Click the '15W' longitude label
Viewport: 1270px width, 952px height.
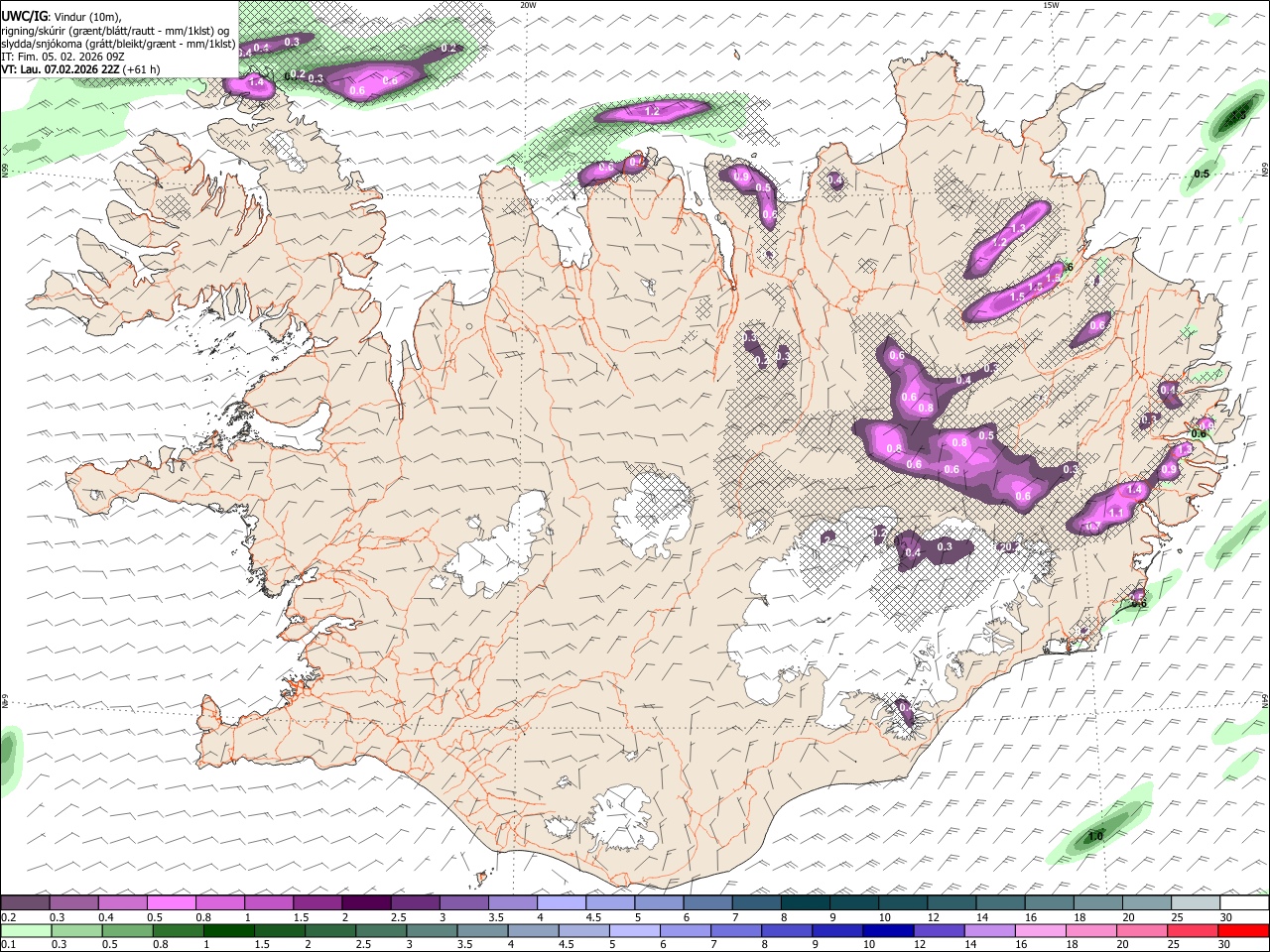1051,5
